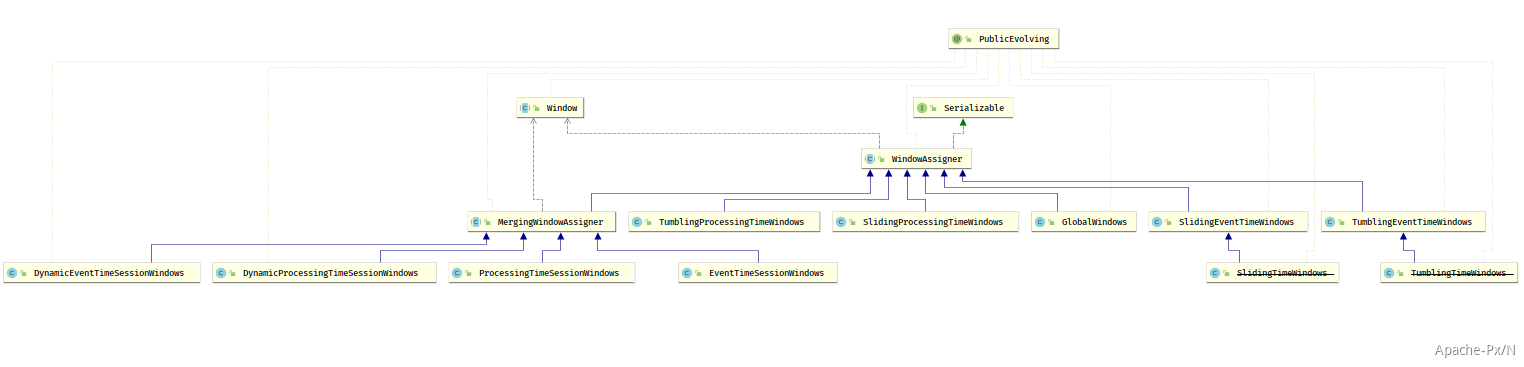Click the class icon beside GlobalWindows
The width and height of the screenshot is (1524, 367).
[1040, 222]
